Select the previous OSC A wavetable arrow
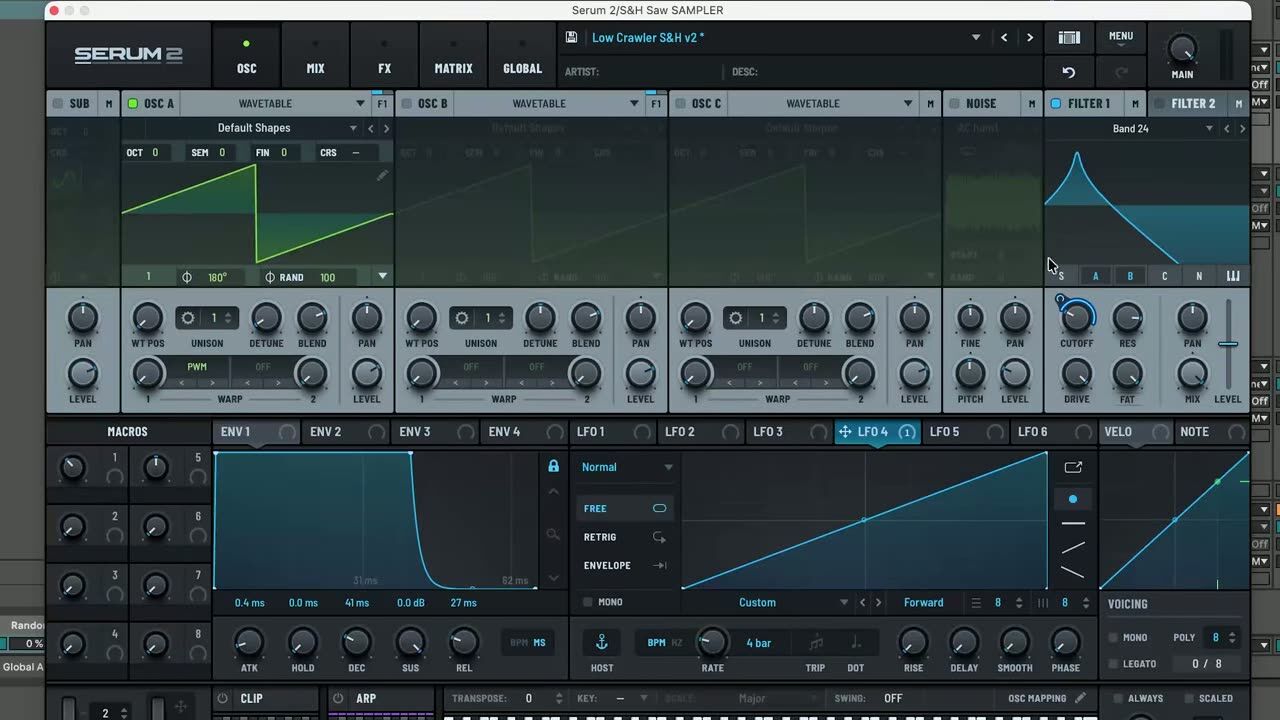 pos(371,128)
